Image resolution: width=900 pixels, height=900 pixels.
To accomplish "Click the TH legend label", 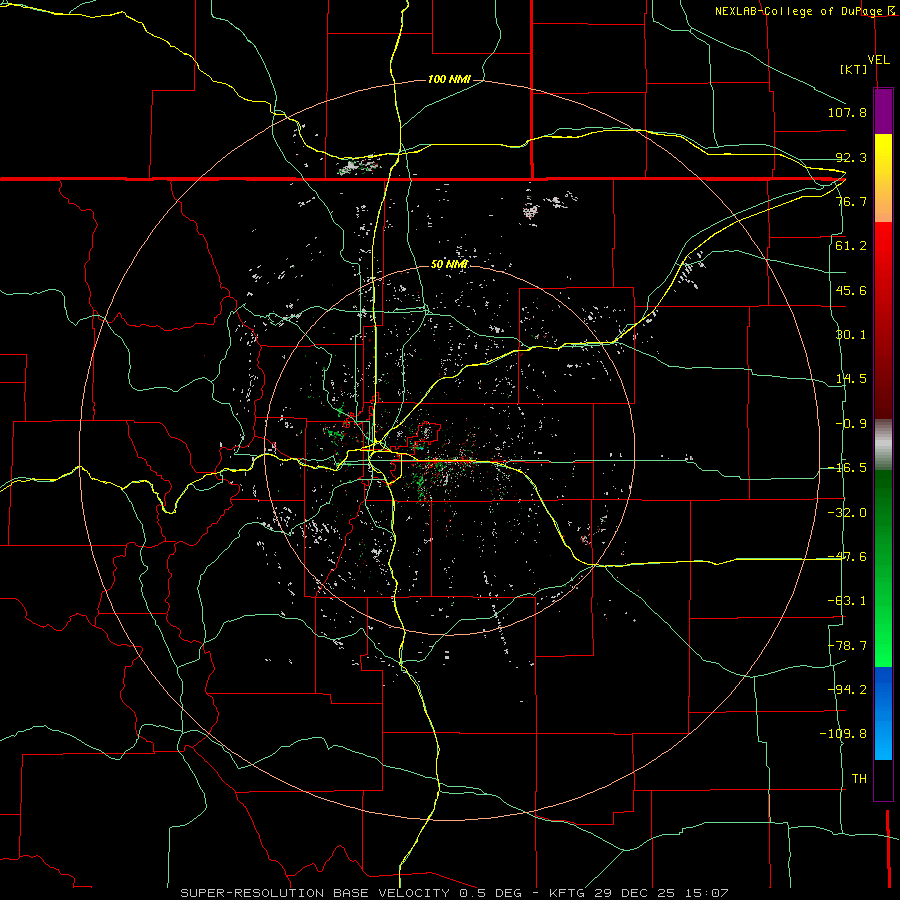I will pos(859,779).
